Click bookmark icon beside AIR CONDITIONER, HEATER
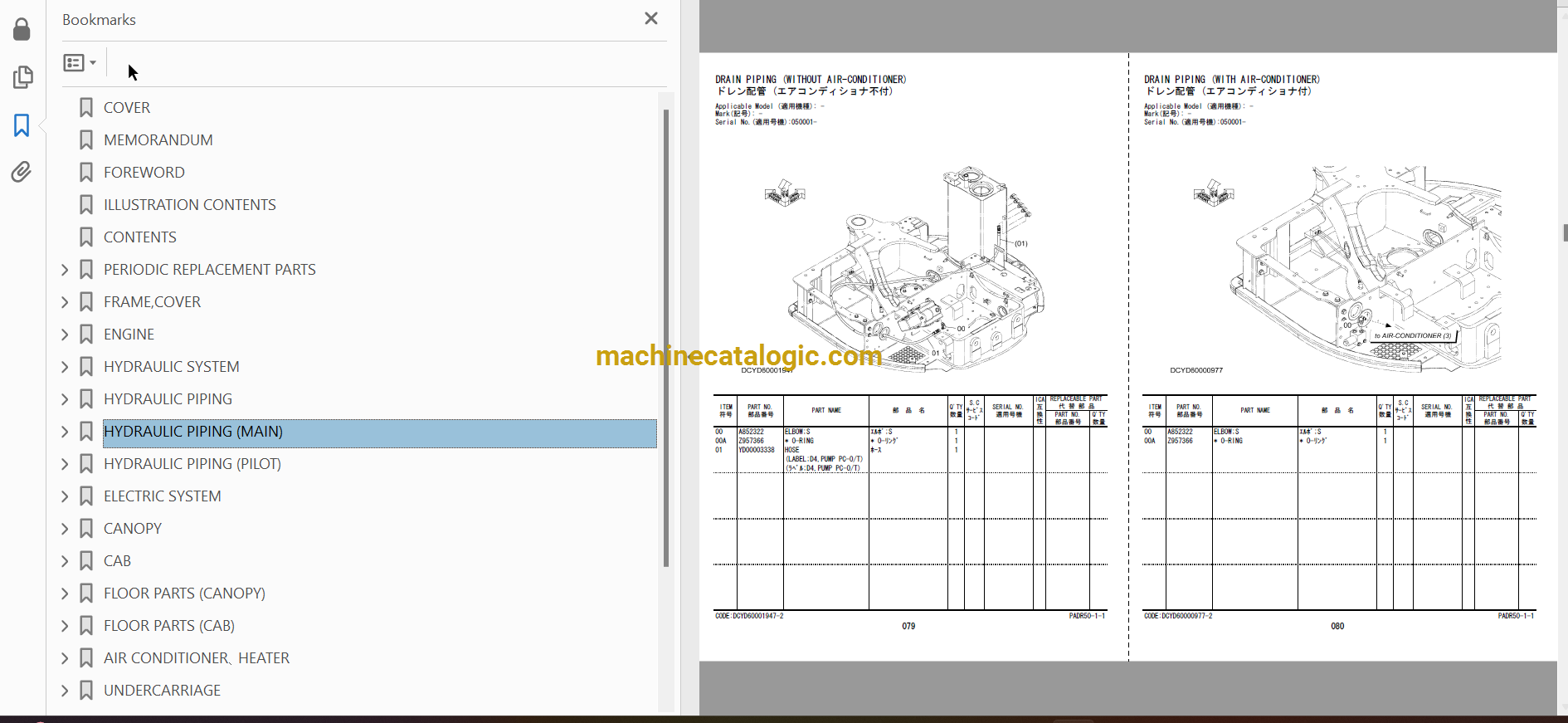The width and height of the screenshot is (1568, 723). click(x=86, y=658)
